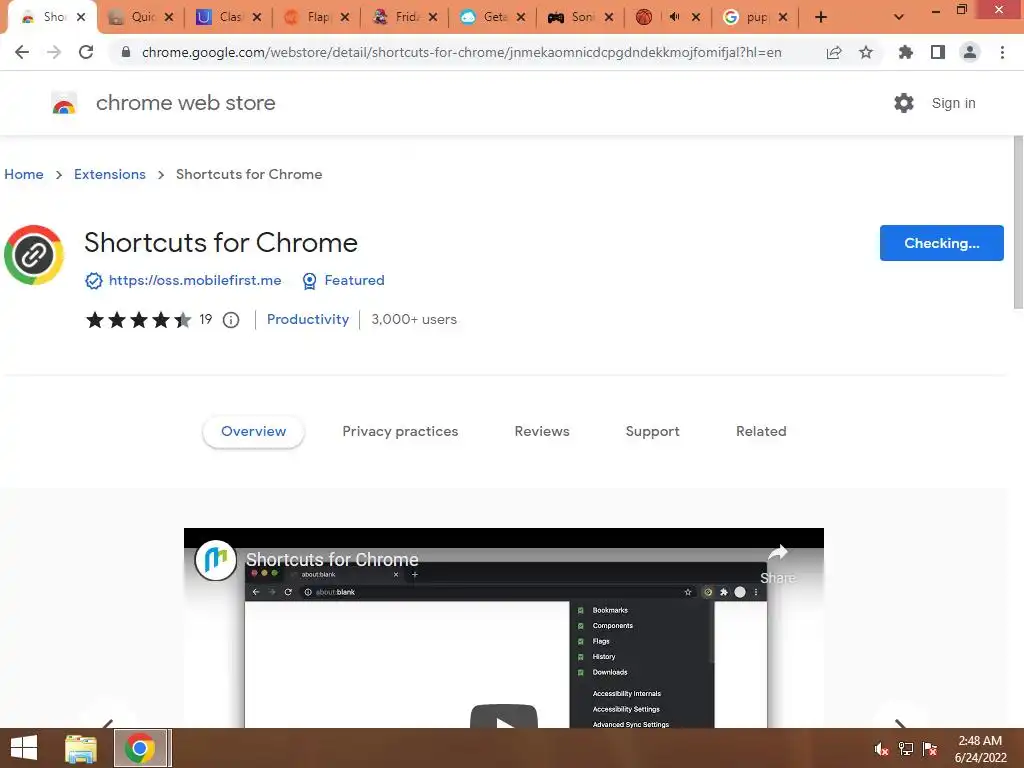Expand the tab search dropdown
Image resolution: width=1024 pixels, height=768 pixels.
(899, 17)
